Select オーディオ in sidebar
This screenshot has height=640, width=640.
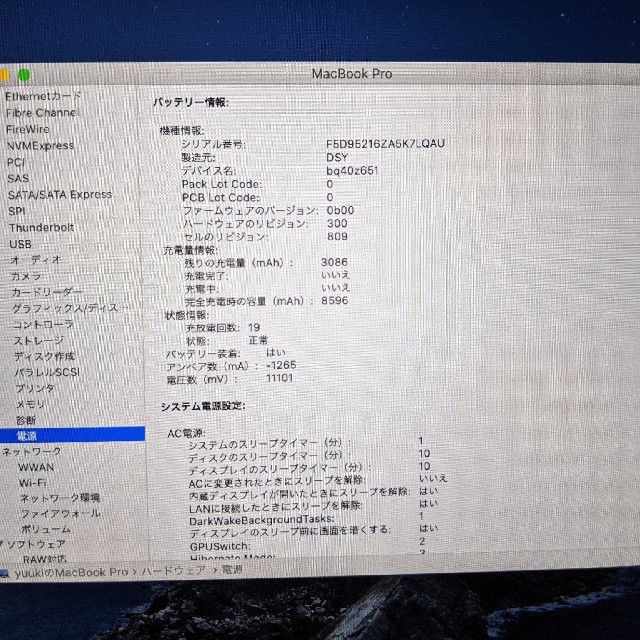(x=36, y=260)
